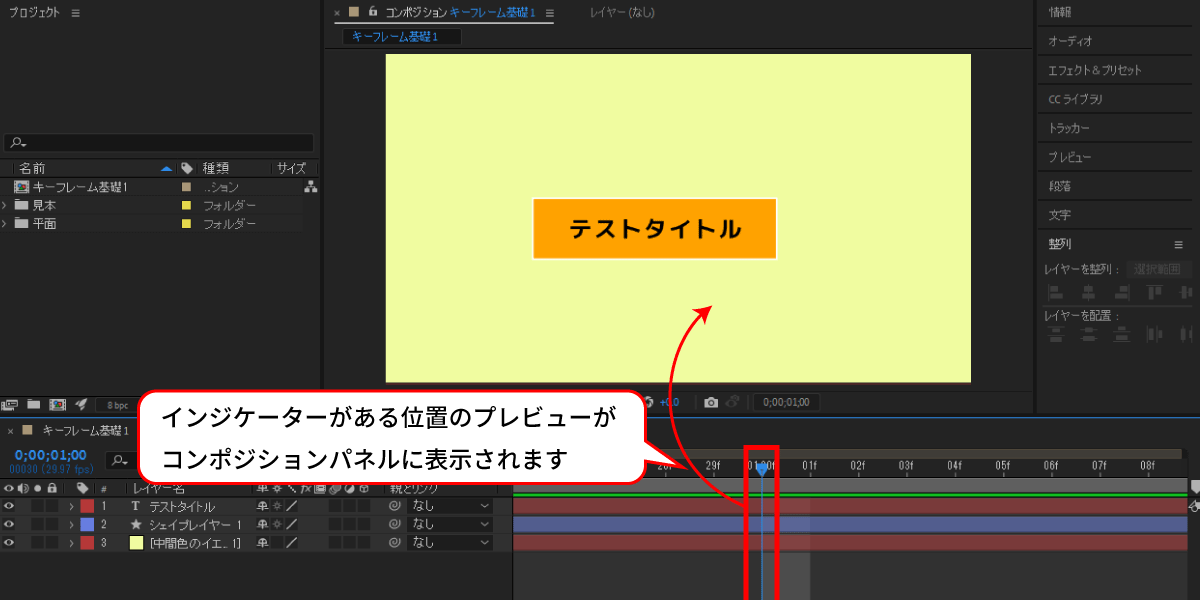Screen dimensions: 1200x600
Task: Take a snapshot with the camera icon
Action: (711, 402)
